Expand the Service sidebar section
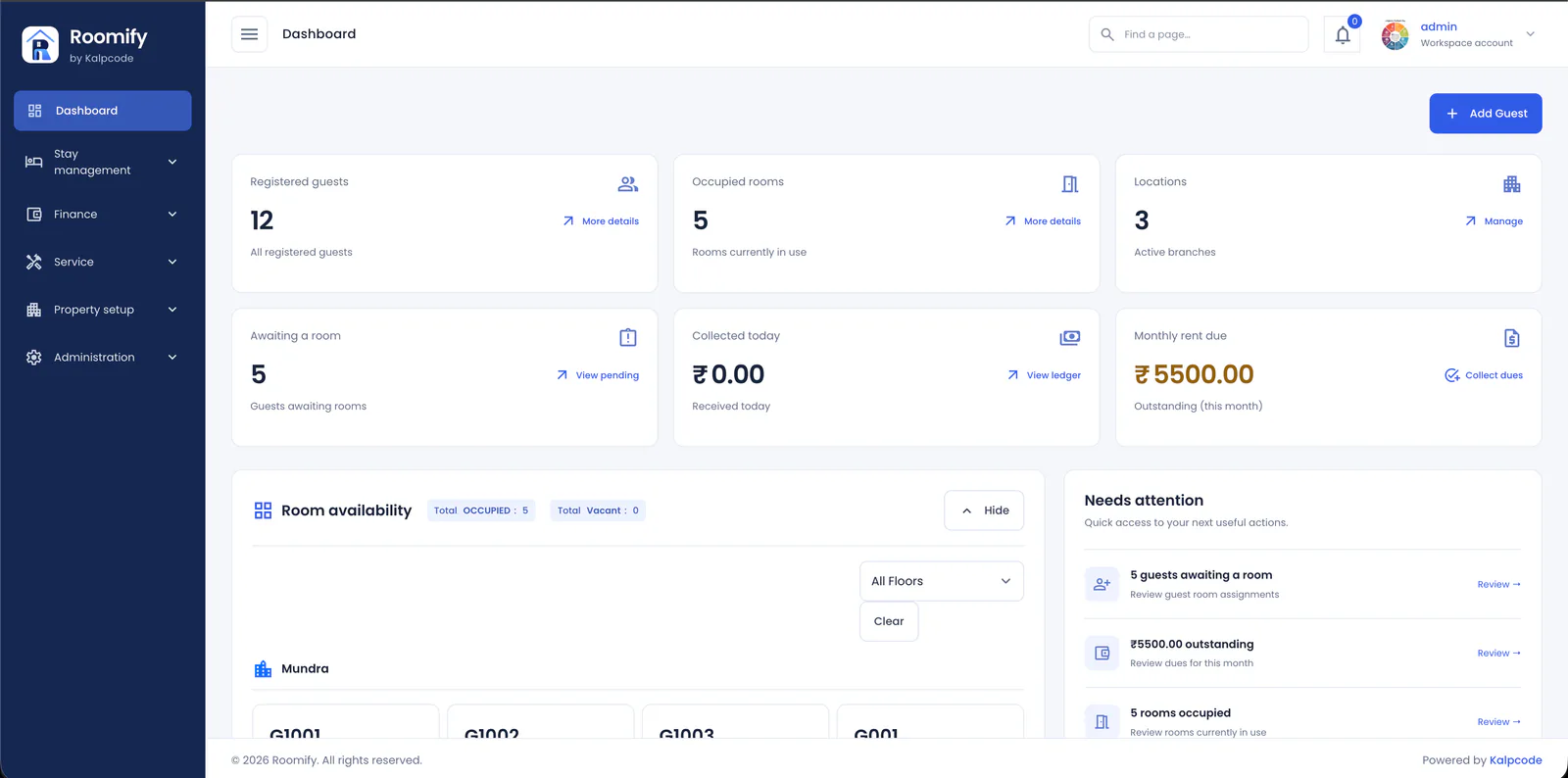This screenshot has width=1568, height=778. tap(103, 262)
